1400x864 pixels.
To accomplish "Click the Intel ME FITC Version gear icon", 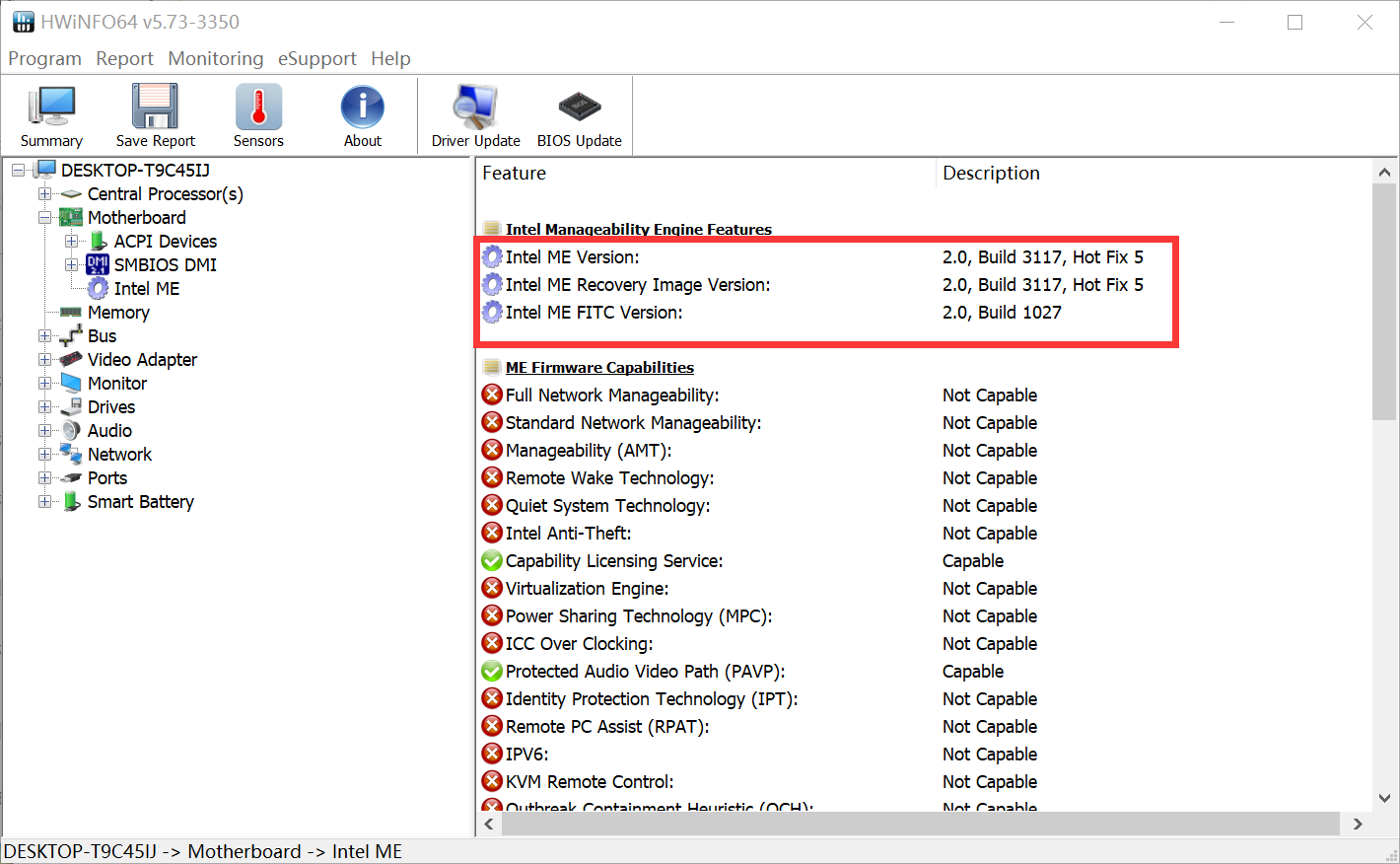I will pyautogui.click(x=492, y=313).
